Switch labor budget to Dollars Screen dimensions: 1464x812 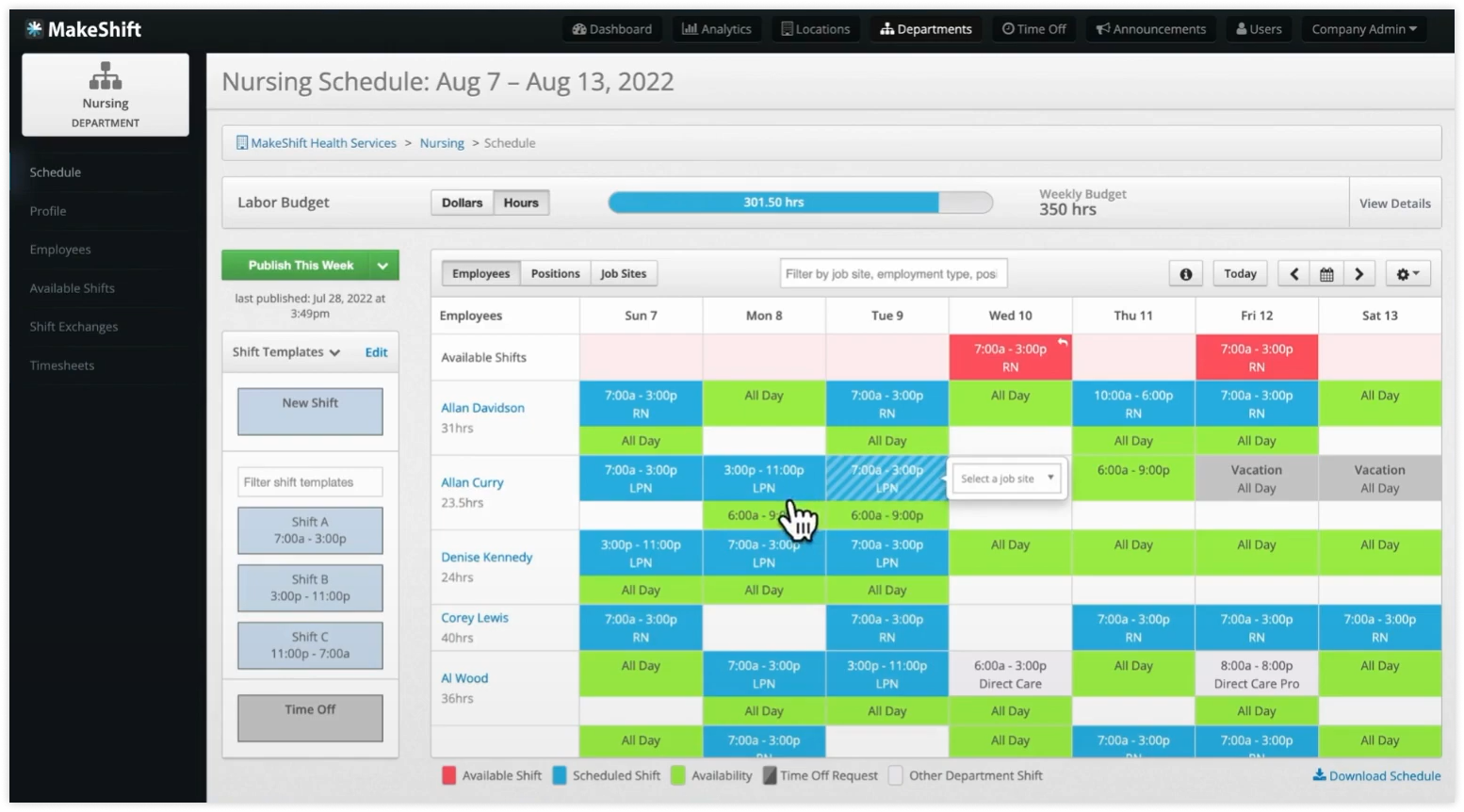(462, 203)
